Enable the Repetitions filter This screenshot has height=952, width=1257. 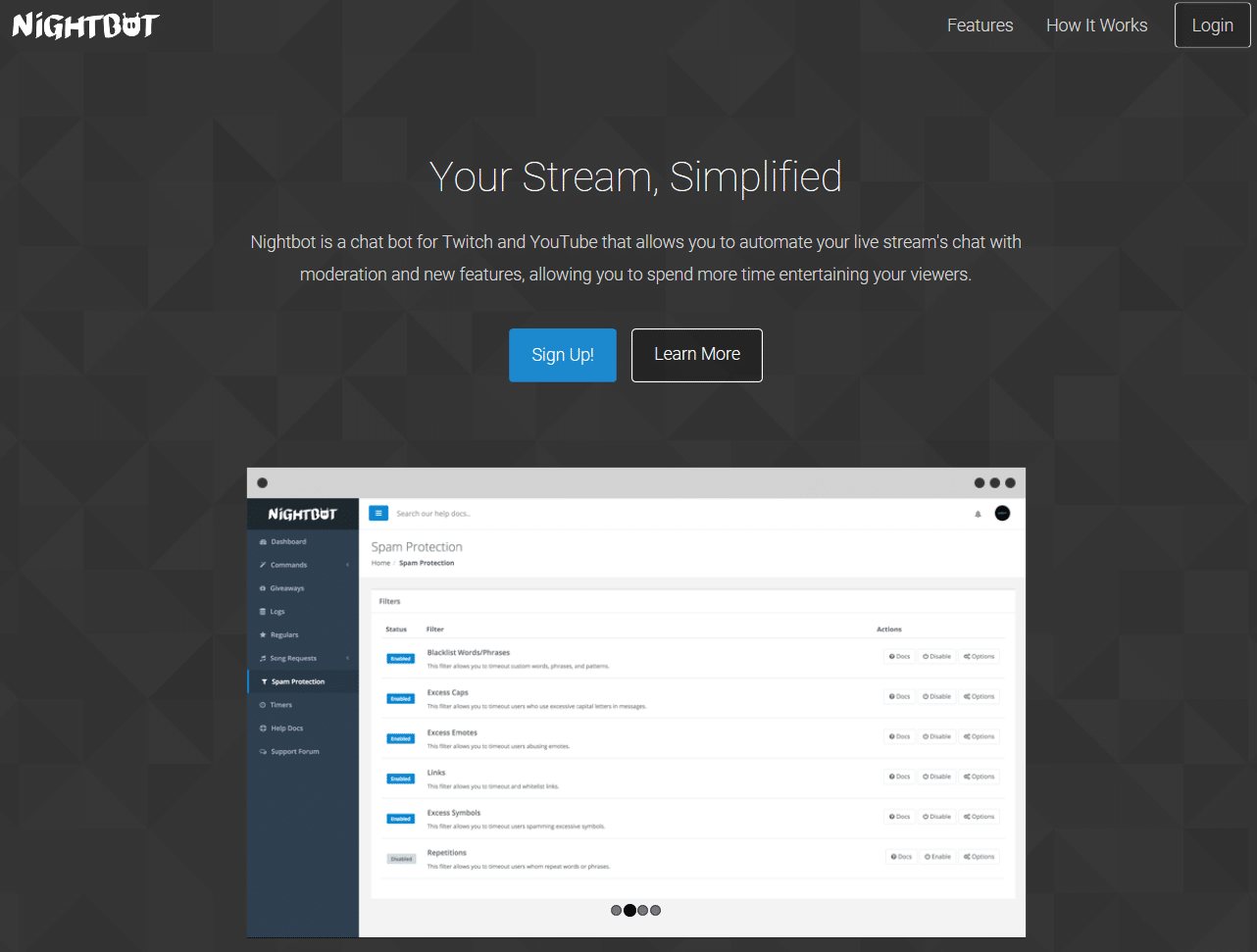(936, 857)
